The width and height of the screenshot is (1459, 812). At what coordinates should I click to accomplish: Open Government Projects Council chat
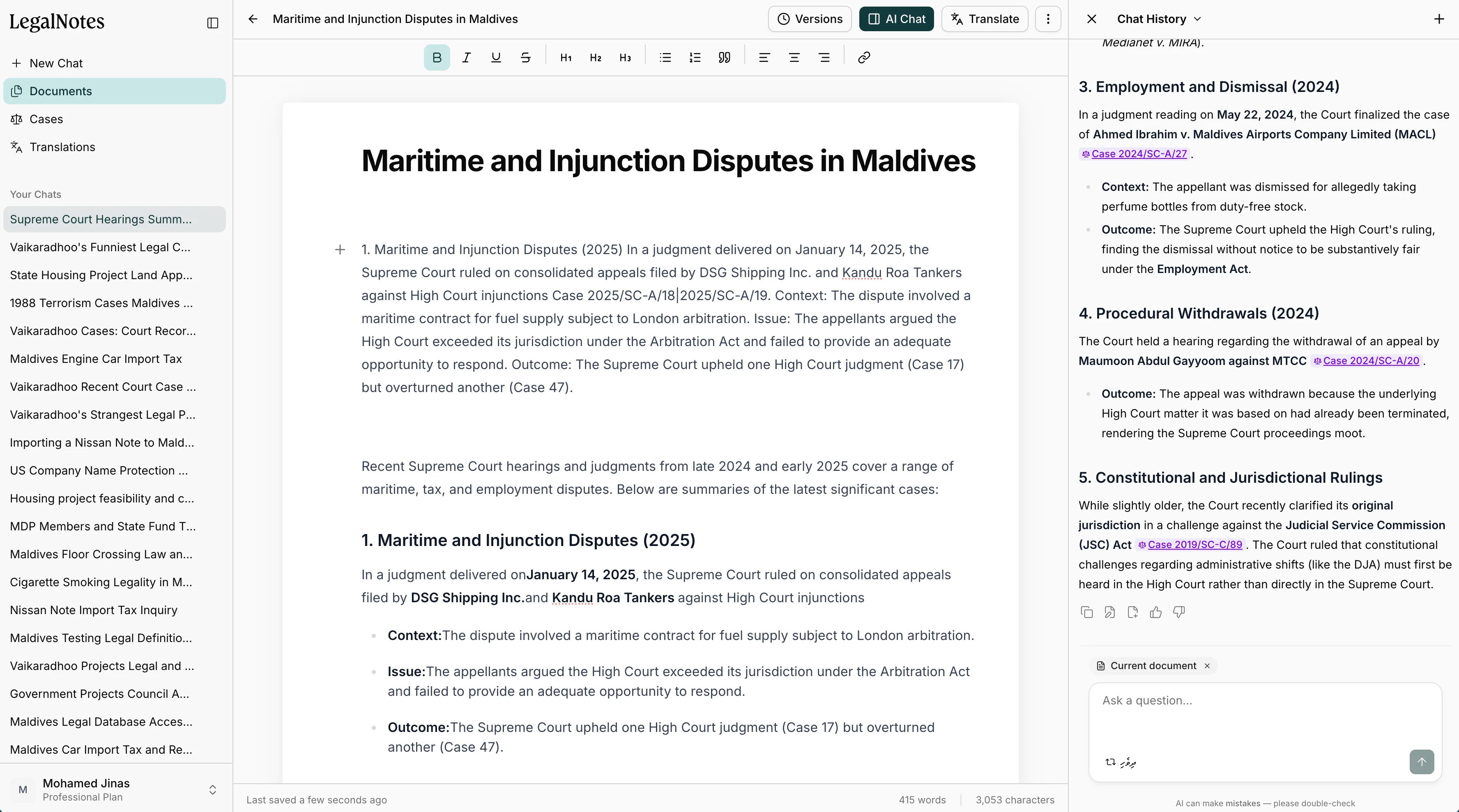[115, 694]
